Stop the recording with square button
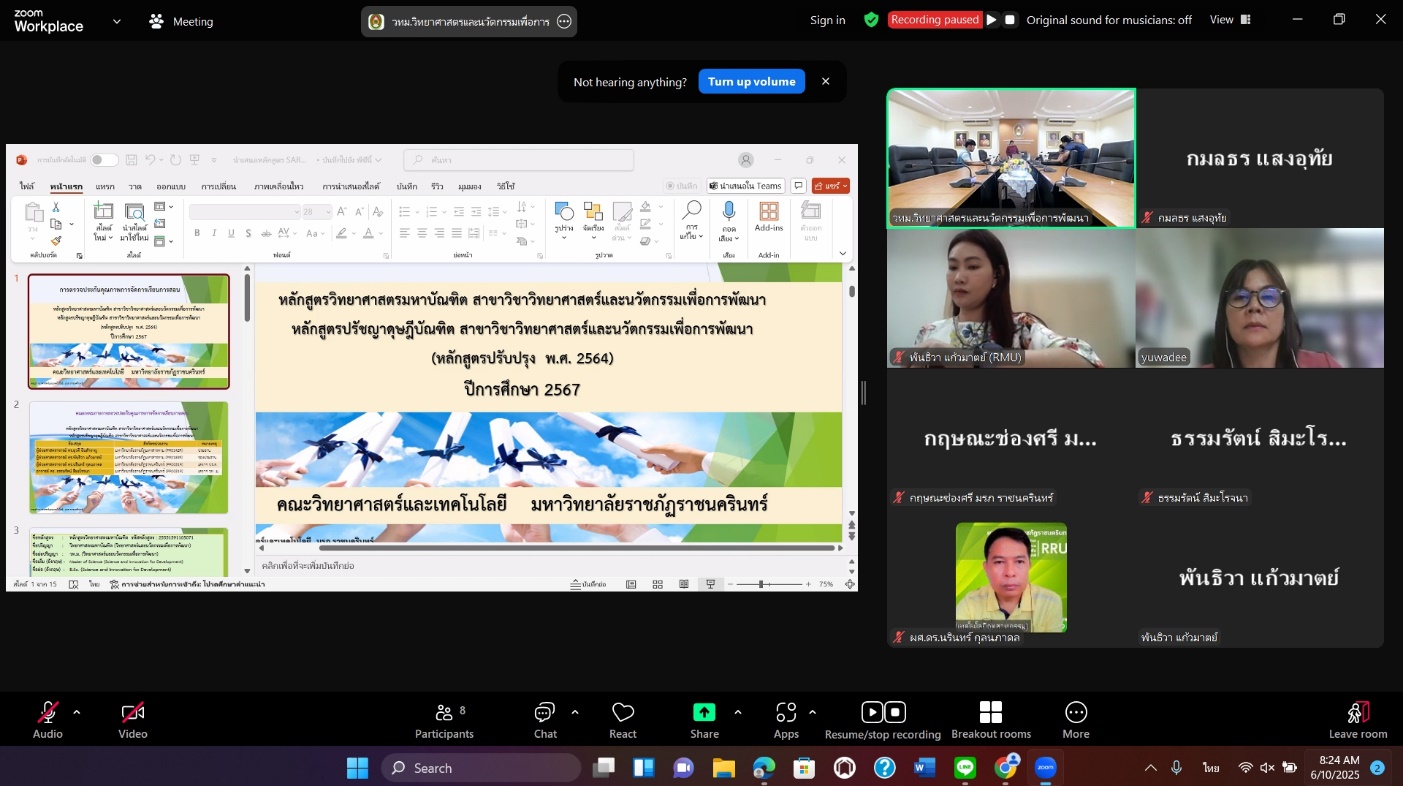The image size is (1403, 786). click(1010, 20)
